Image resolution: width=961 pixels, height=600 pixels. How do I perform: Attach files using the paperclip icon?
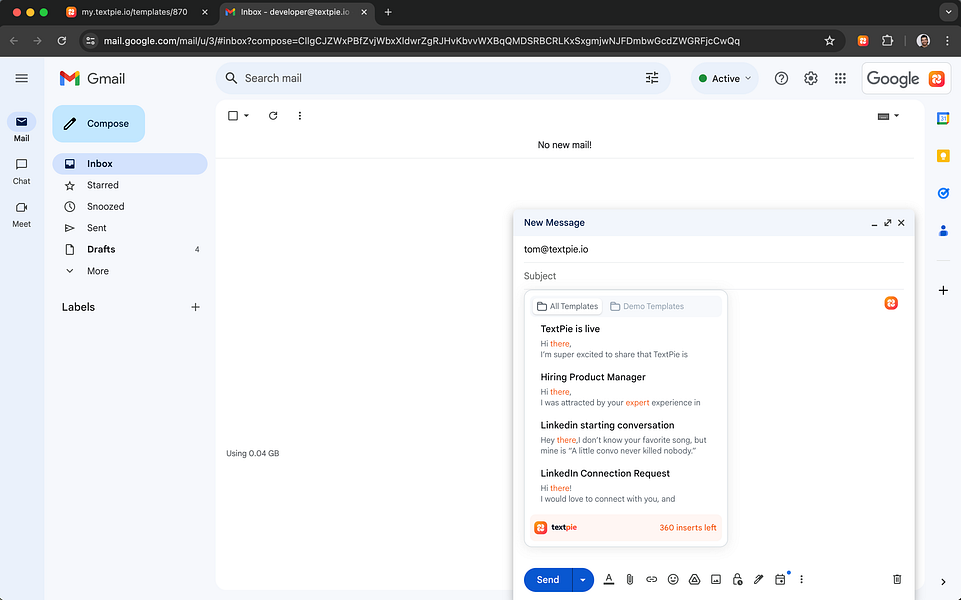pyautogui.click(x=630, y=579)
